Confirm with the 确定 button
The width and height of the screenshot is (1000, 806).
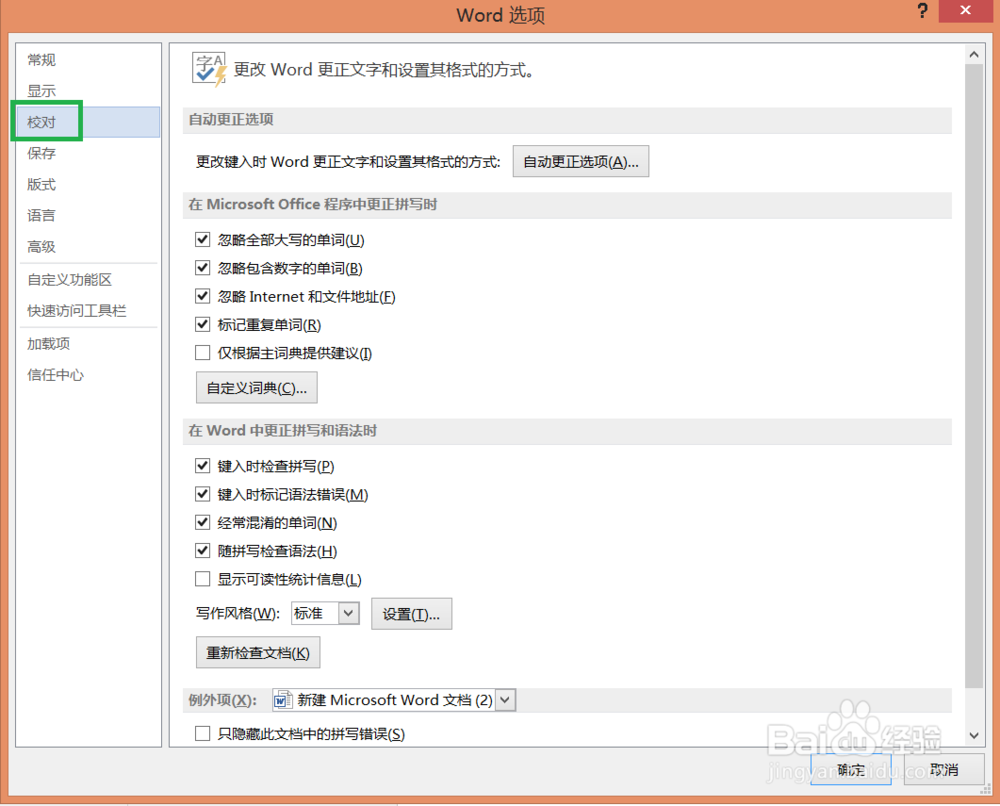[851, 770]
